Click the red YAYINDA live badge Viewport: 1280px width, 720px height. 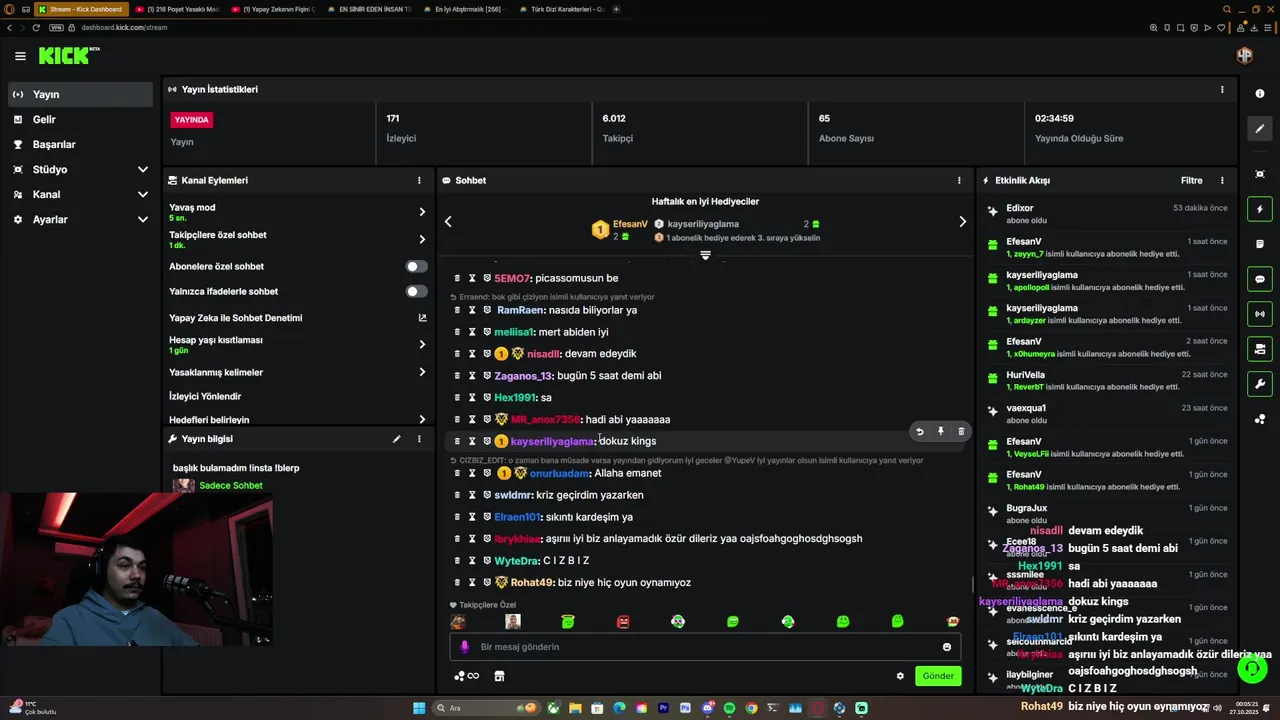[x=191, y=119]
